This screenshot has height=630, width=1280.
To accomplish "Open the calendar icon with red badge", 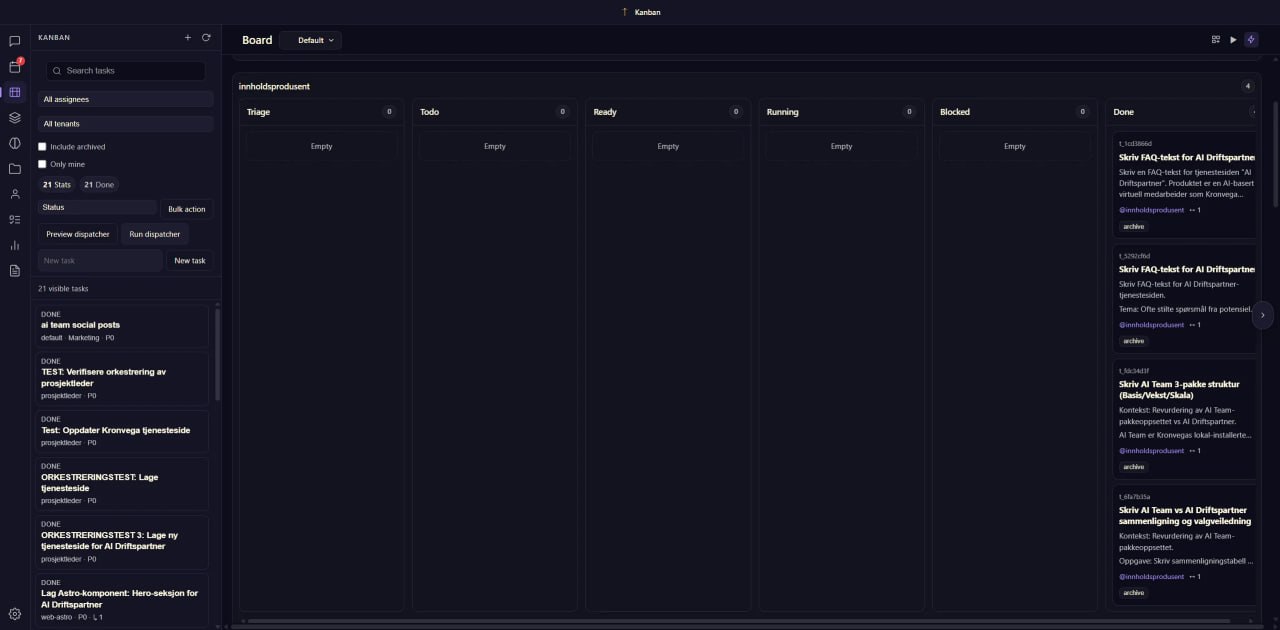I will pos(14,67).
